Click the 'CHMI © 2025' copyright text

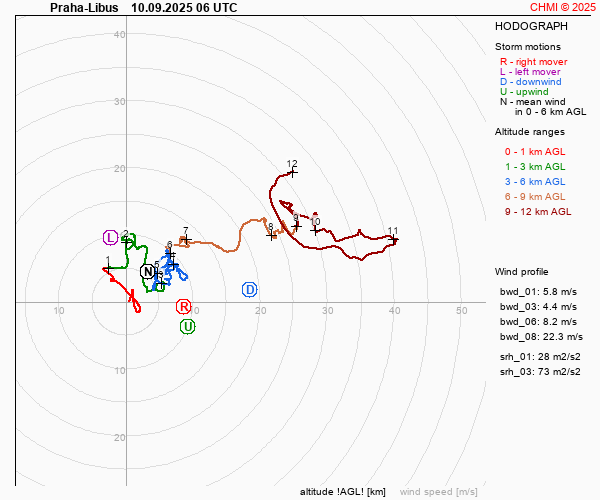click(563, 7)
